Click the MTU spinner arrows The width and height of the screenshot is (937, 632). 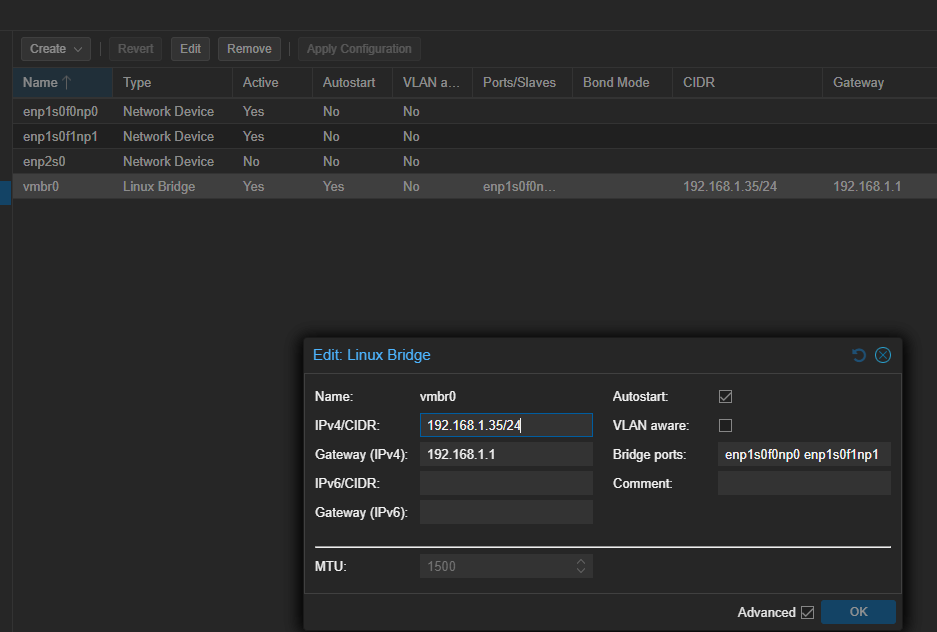(581, 566)
